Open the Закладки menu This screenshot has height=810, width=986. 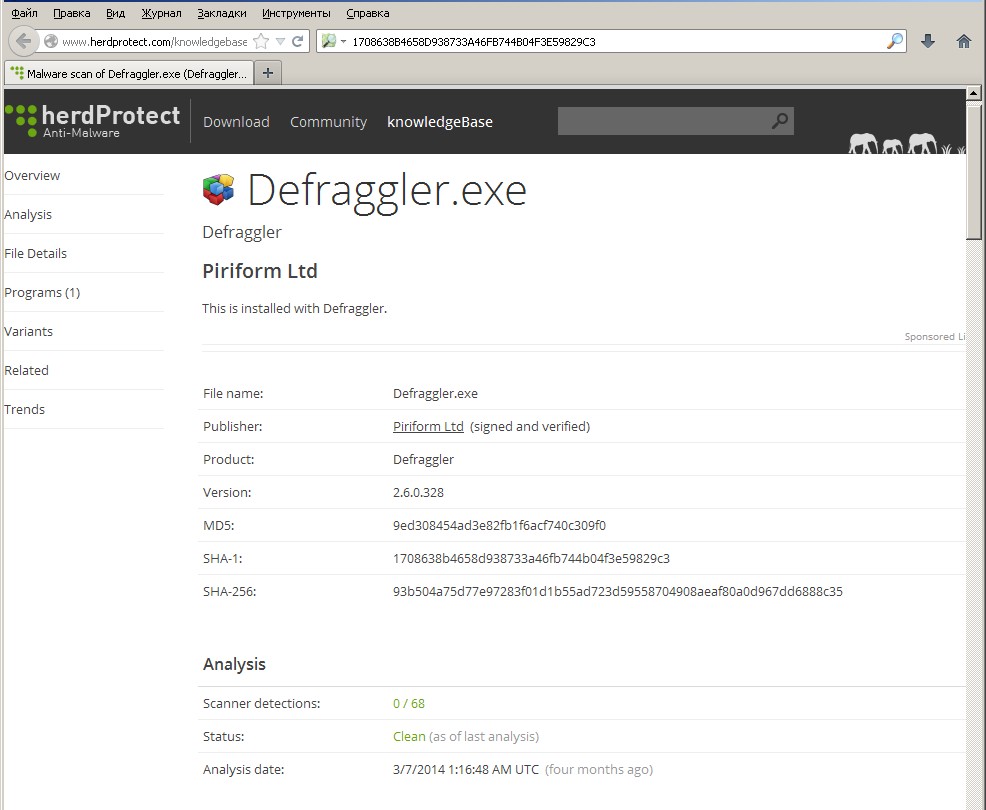pyautogui.click(x=221, y=13)
